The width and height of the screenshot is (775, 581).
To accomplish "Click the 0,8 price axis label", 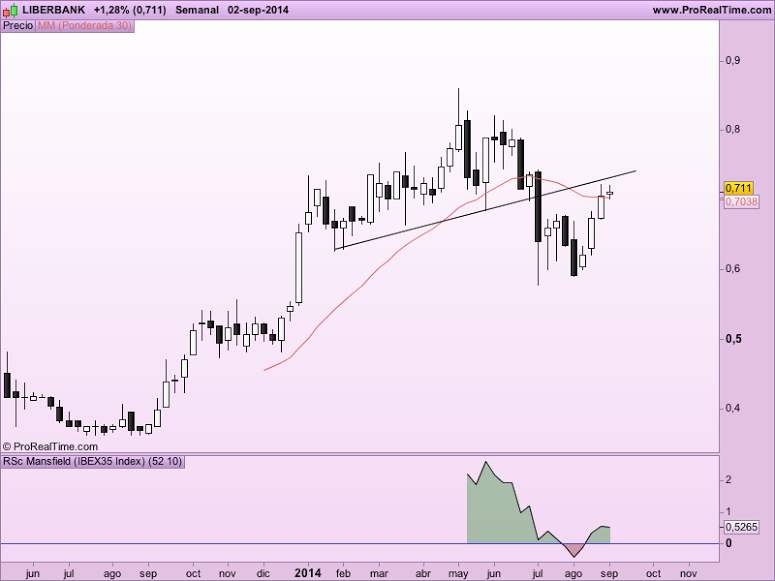I will point(732,130).
